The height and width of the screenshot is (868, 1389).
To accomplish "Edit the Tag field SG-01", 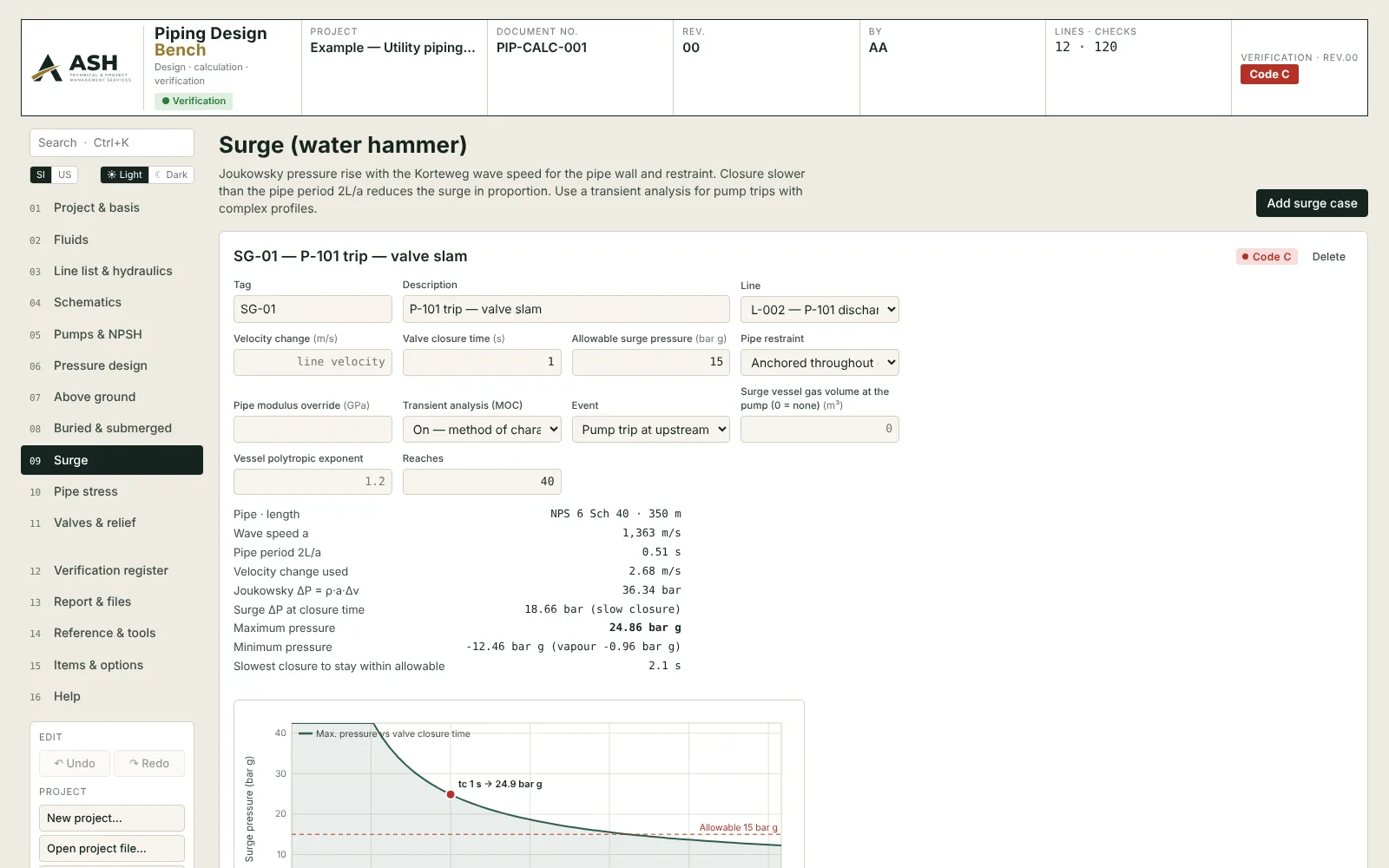I will [313, 309].
